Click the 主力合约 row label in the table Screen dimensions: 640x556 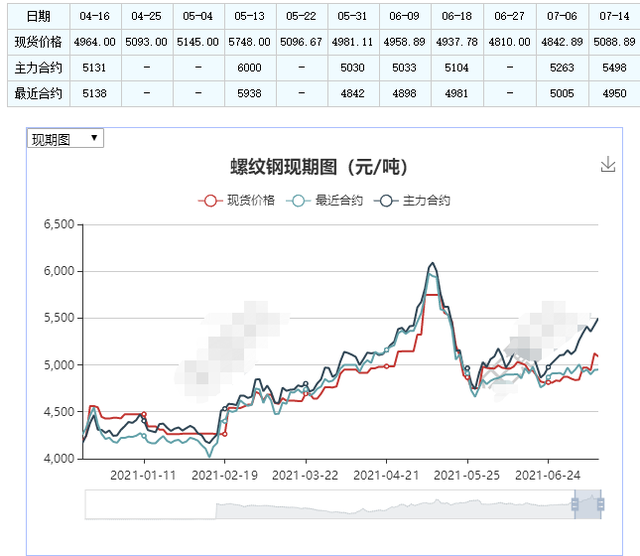coord(38,68)
